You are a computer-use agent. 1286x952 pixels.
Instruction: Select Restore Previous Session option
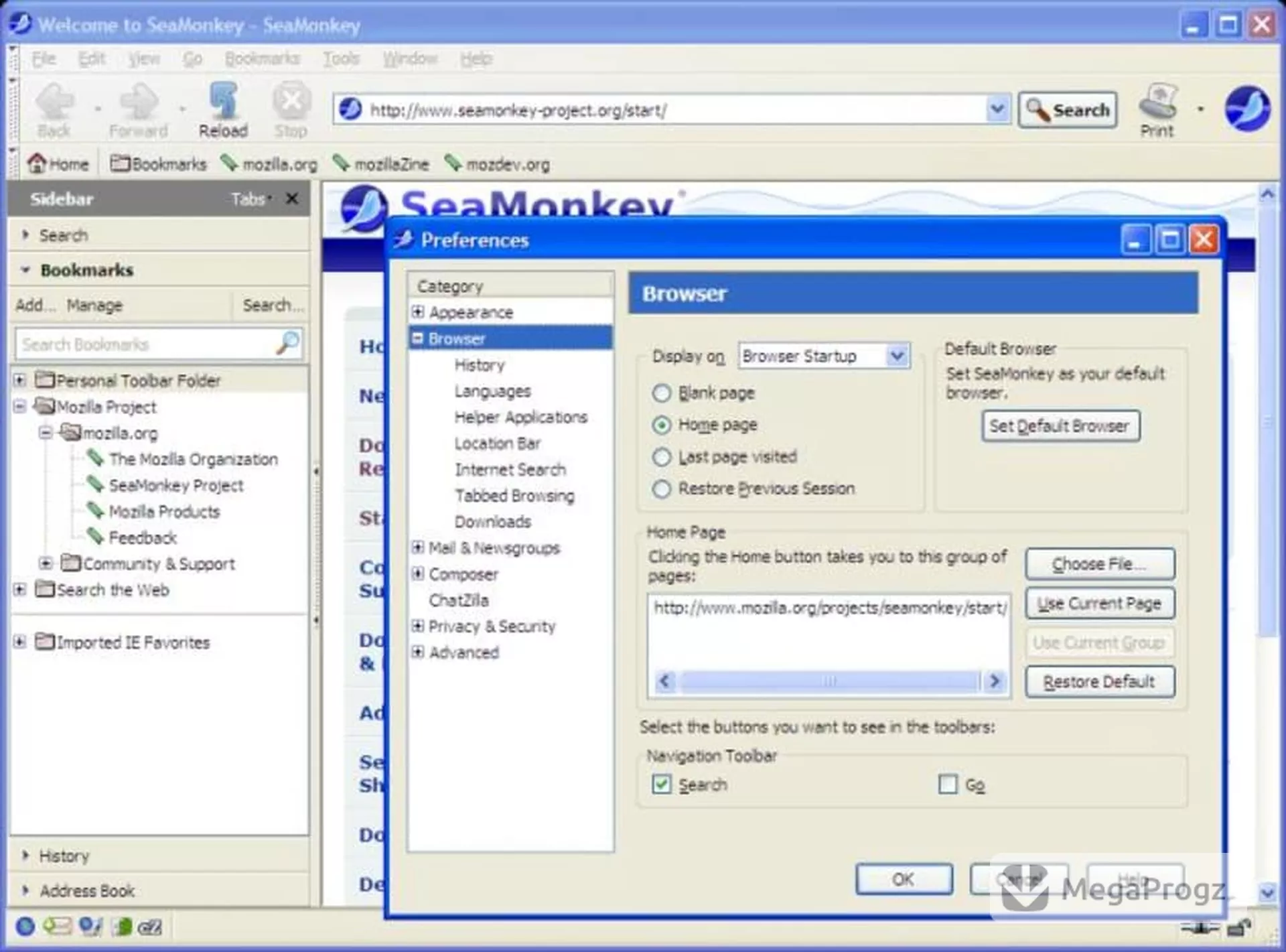pyautogui.click(x=661, y=489)
